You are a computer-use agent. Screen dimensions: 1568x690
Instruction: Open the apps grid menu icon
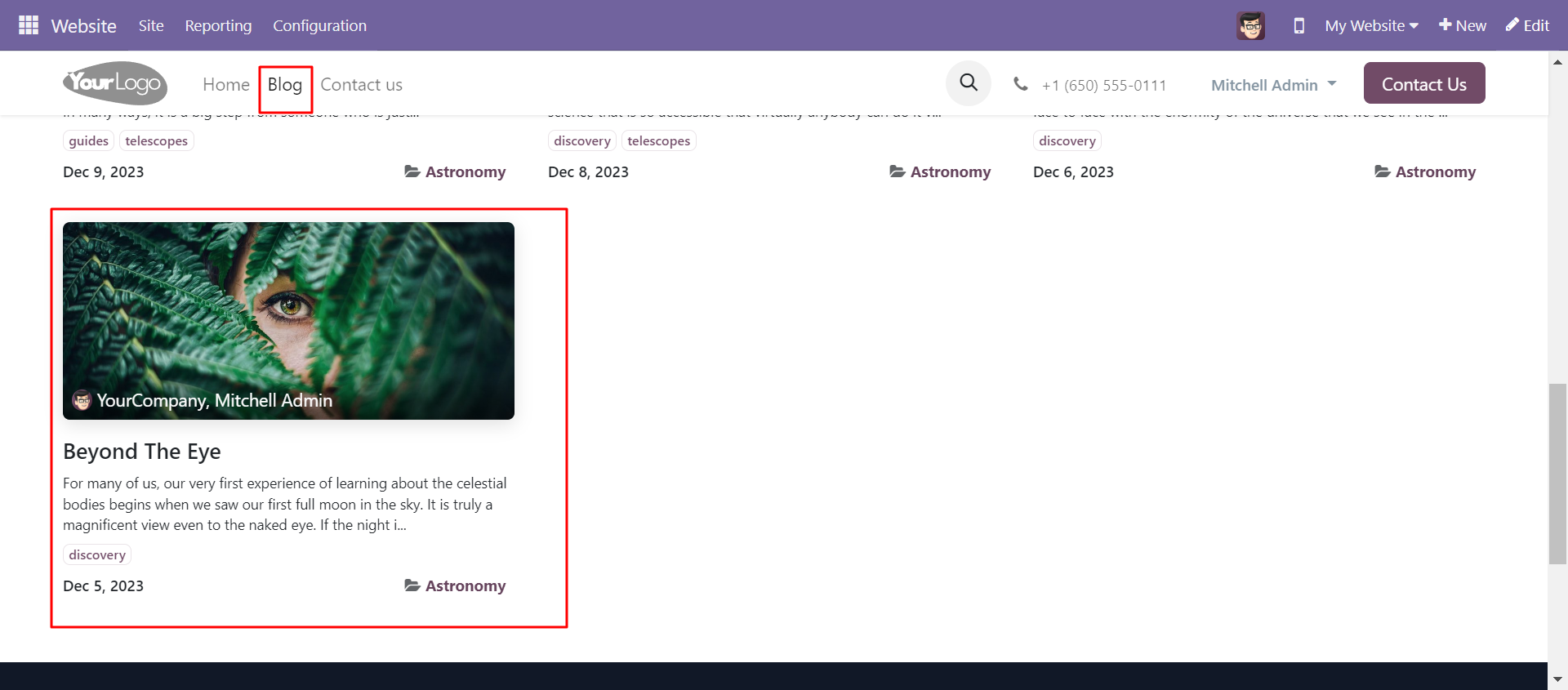tap(29, 25)
